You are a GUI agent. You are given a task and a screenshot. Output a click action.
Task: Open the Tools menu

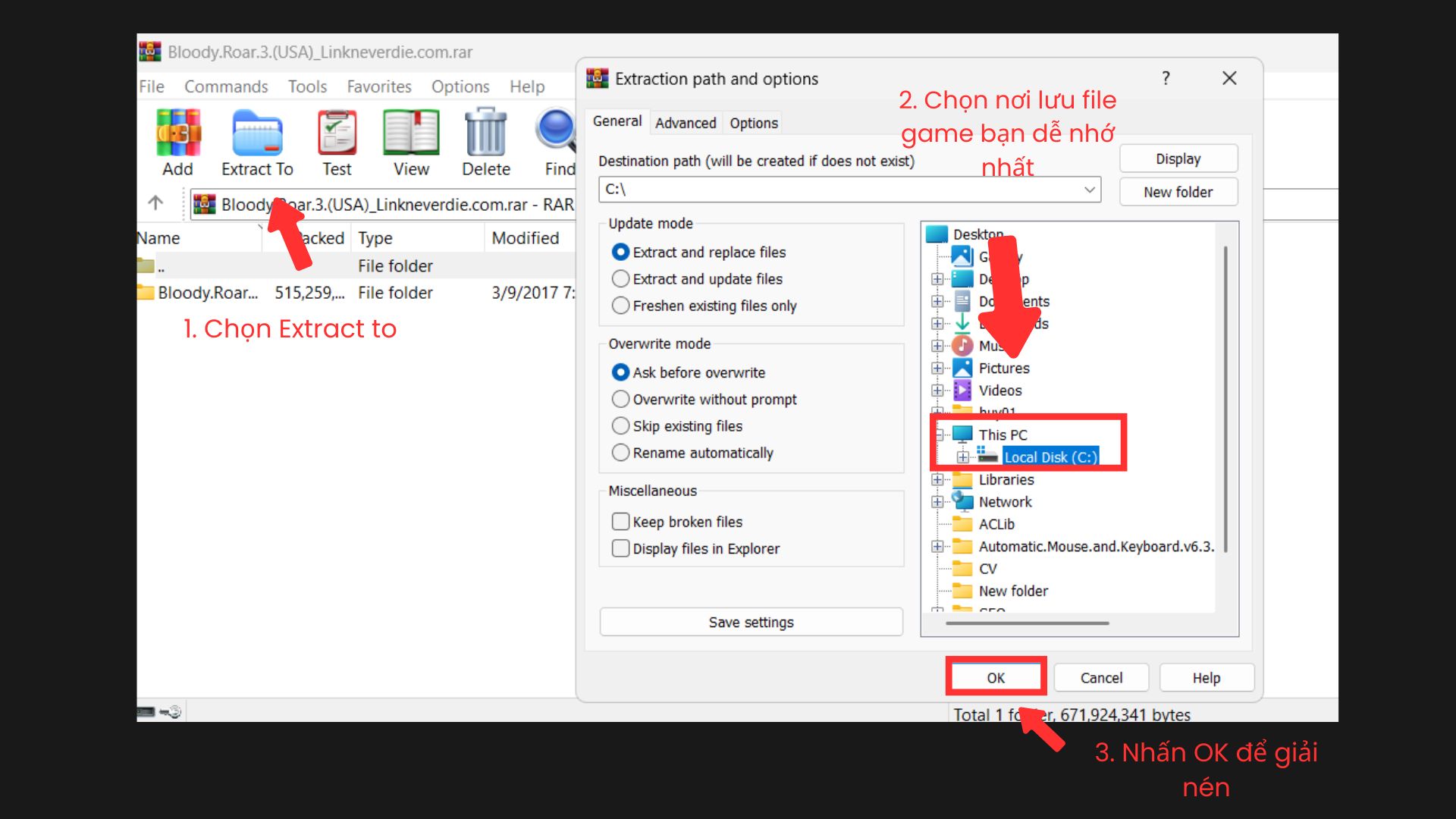pos(307,86)
